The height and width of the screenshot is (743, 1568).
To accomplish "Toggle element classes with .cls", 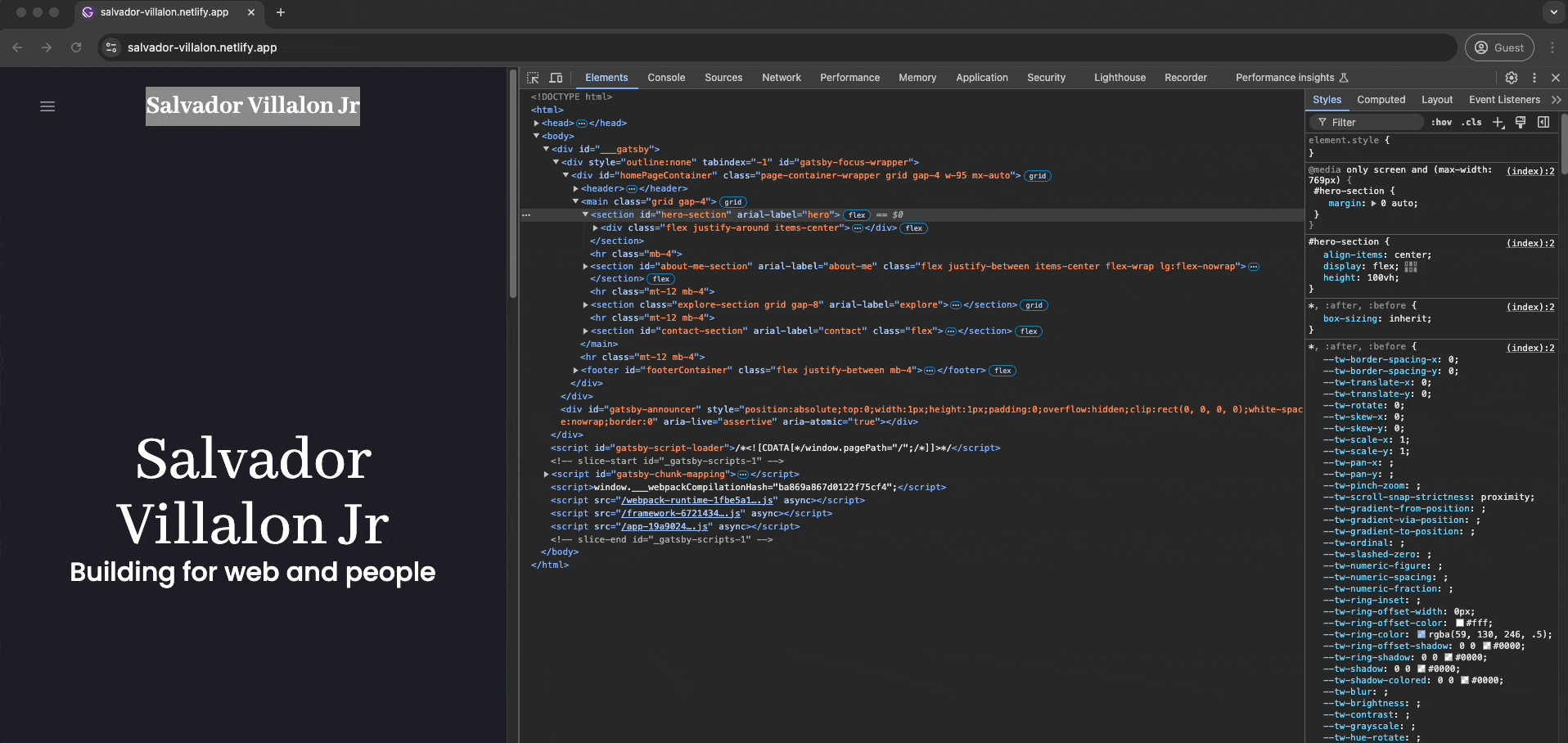I will pos(1471,122).
